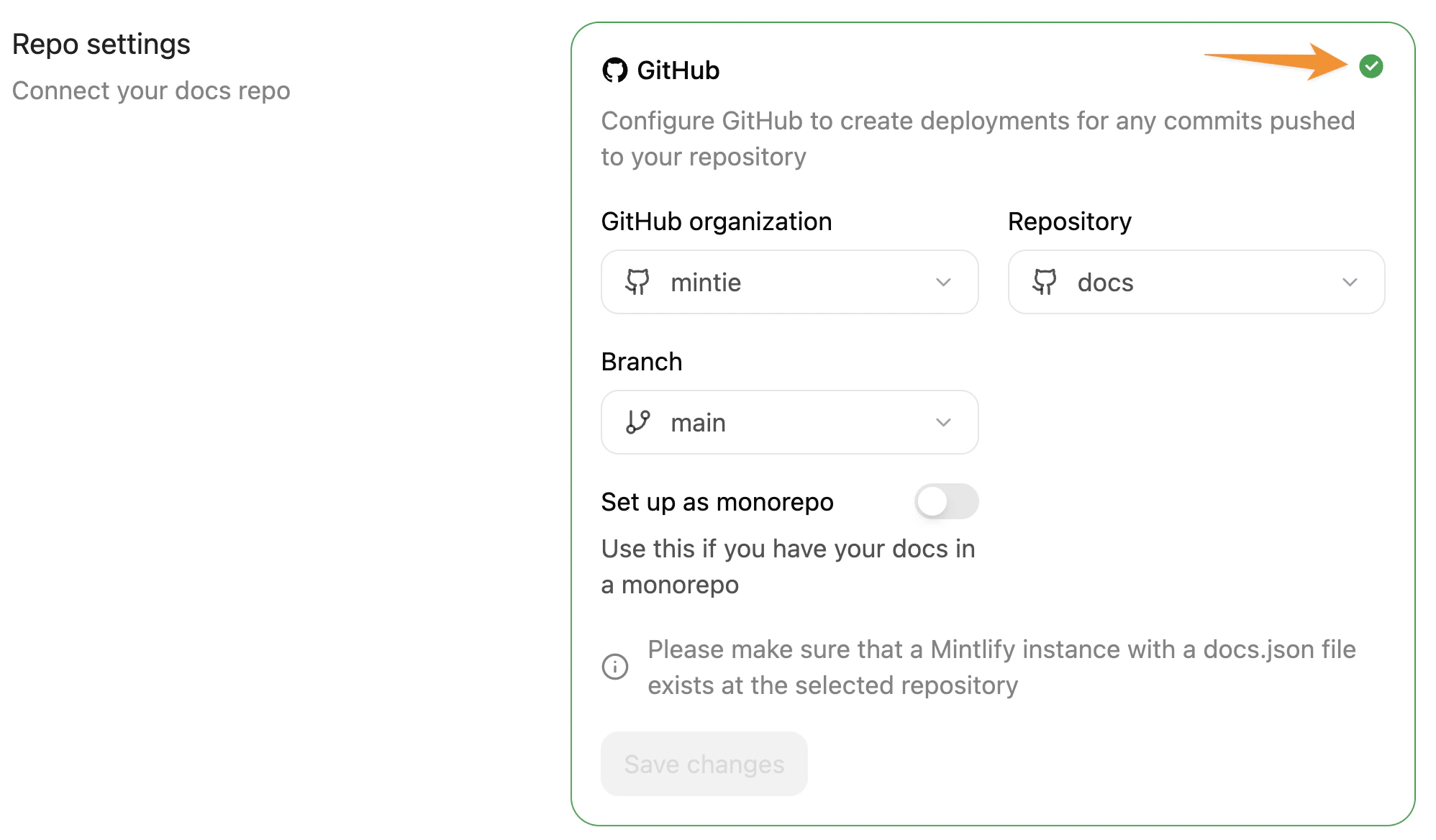
Task: Open the GitHub organization dropdown
Action: [x=945, y=283]
